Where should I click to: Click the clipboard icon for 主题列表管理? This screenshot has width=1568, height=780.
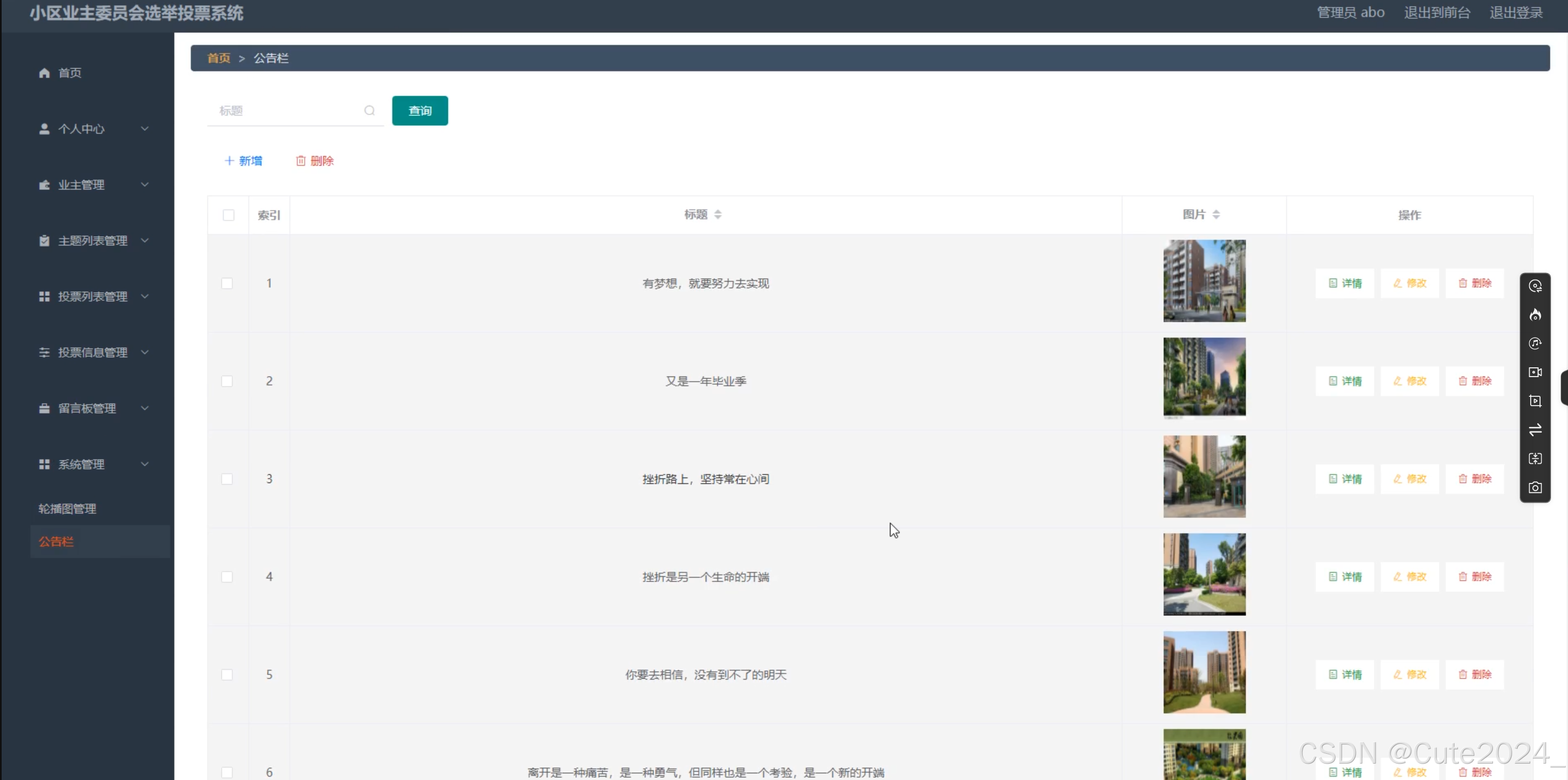click(x=44, y=241)
